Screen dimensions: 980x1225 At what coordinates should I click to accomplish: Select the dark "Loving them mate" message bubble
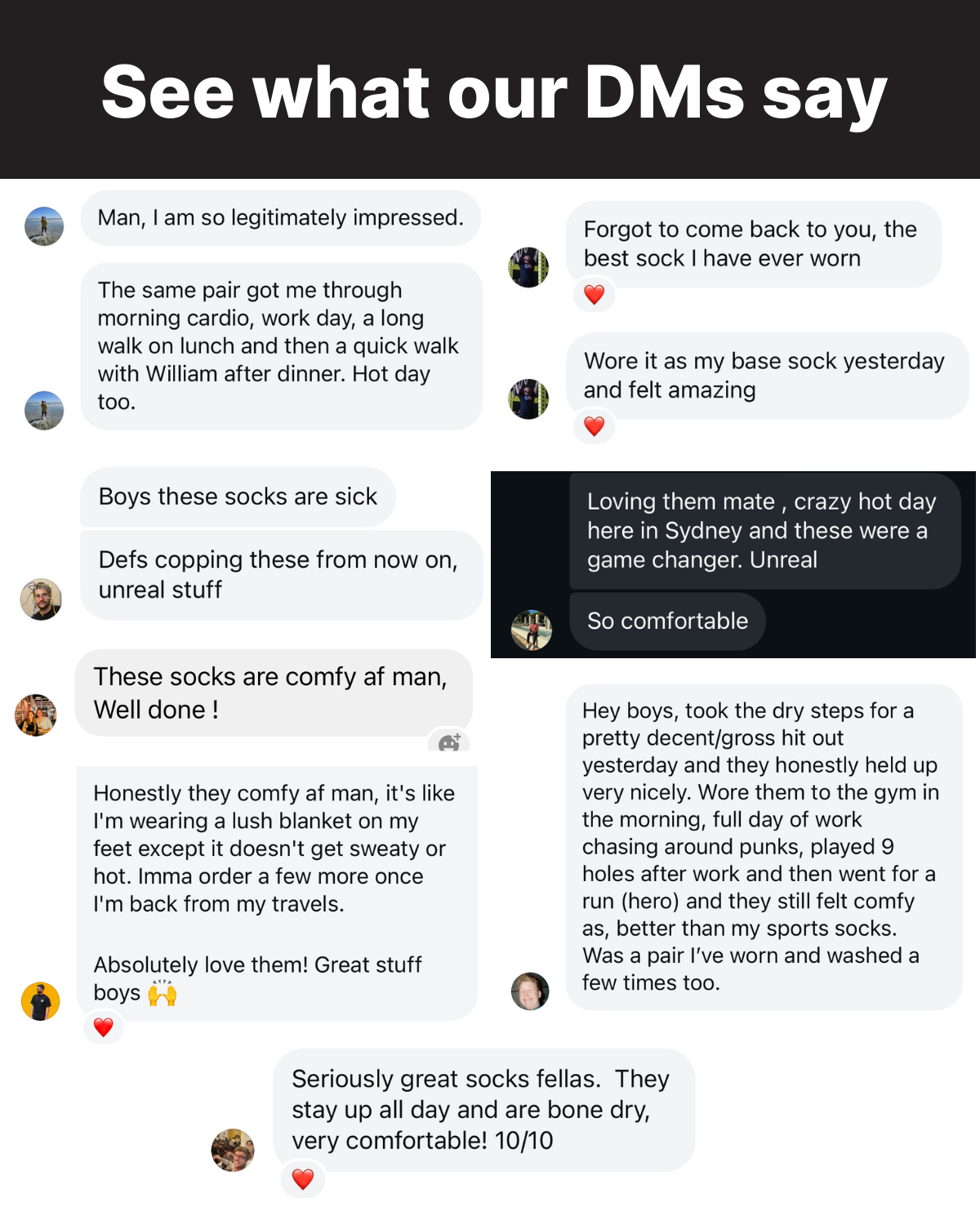(x=763, y=531)
